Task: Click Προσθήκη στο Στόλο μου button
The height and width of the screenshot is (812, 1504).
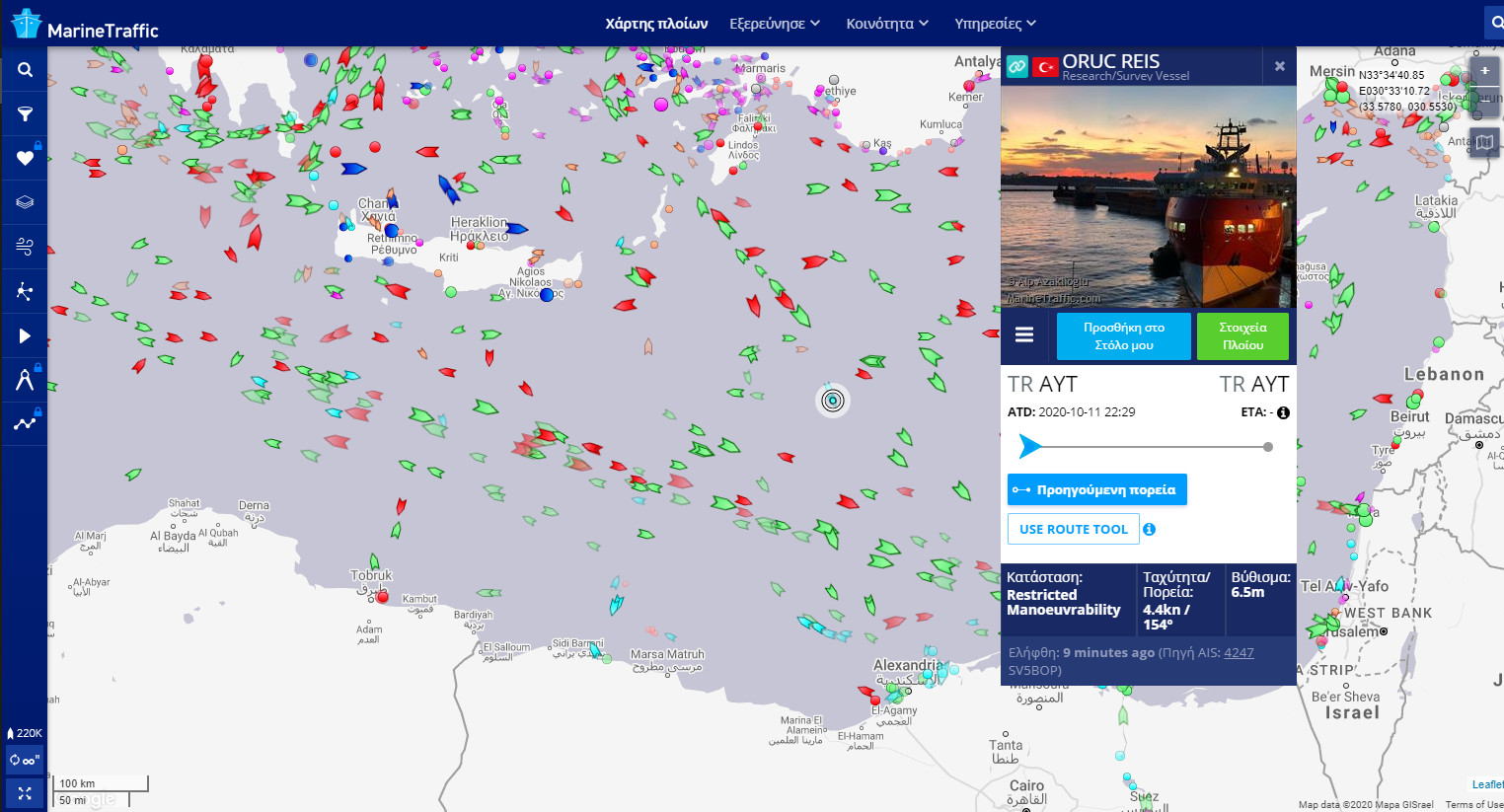Action: pos(1124,336)
